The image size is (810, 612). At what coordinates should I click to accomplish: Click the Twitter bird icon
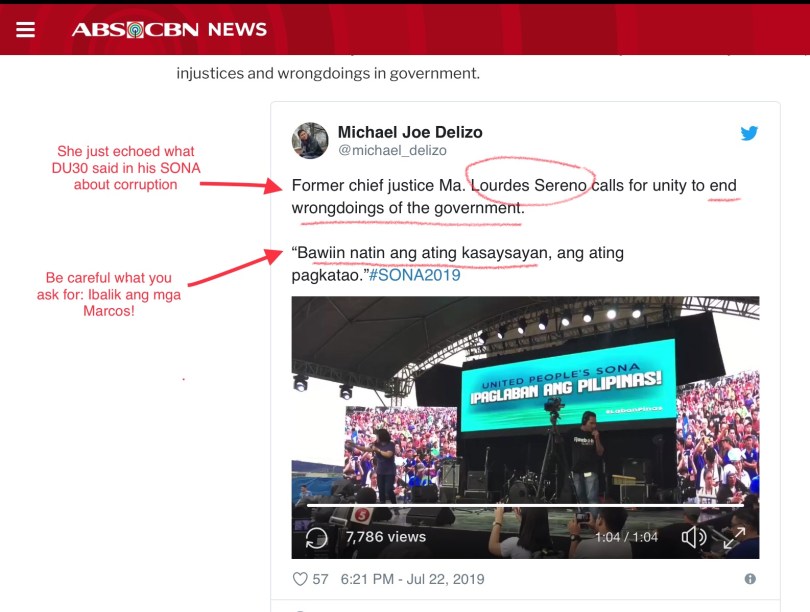click(x=749, y=133)
